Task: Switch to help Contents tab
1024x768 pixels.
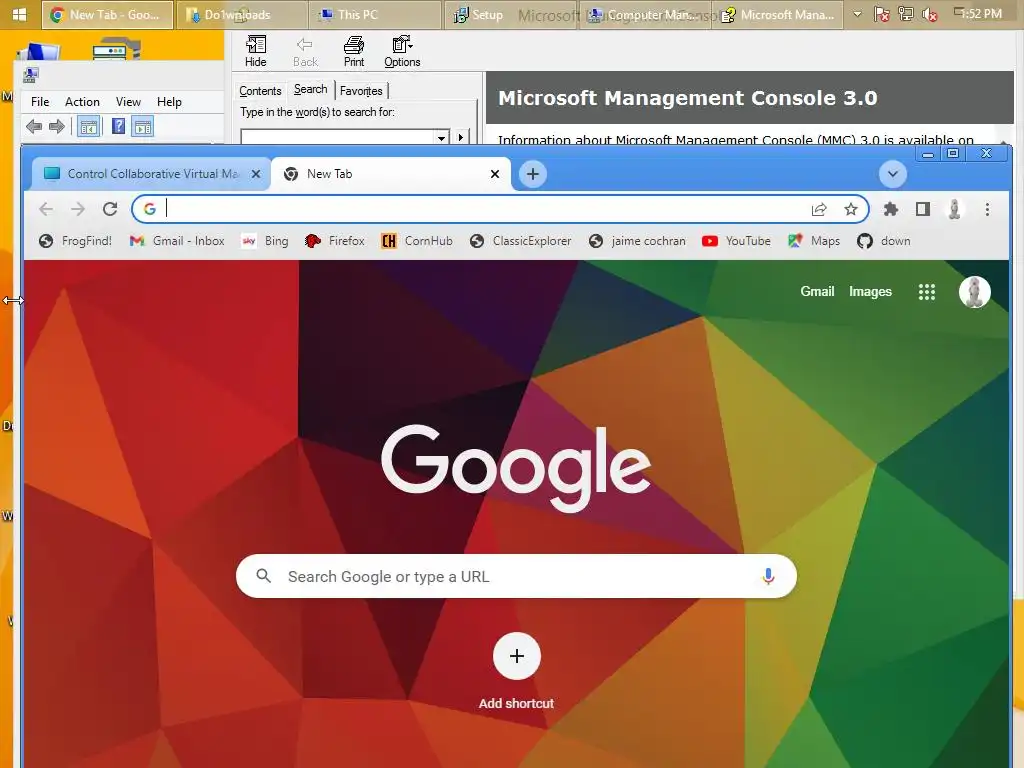Action: coord(260,91)
